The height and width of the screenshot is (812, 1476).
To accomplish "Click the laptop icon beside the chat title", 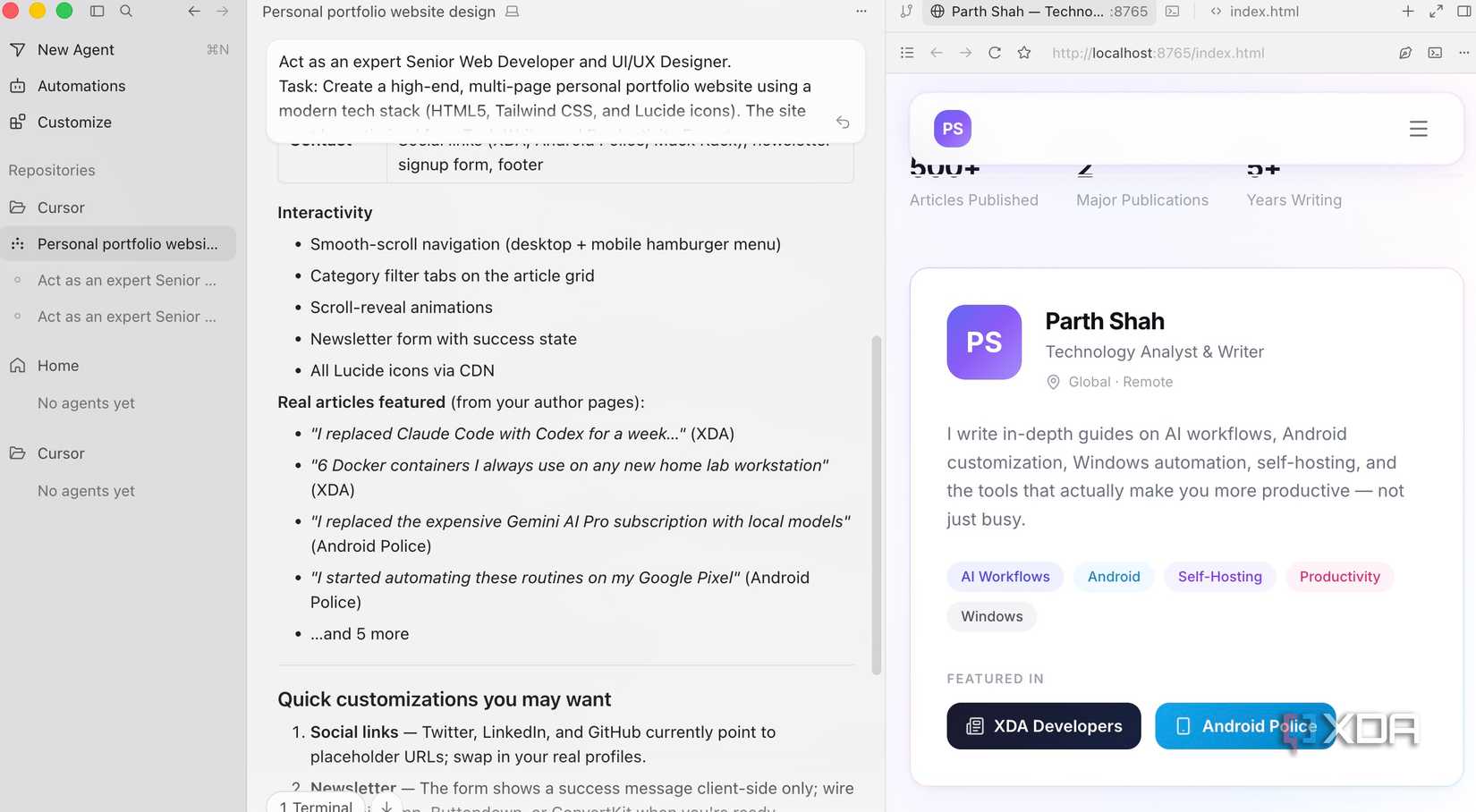I will (x=512, y=12).
